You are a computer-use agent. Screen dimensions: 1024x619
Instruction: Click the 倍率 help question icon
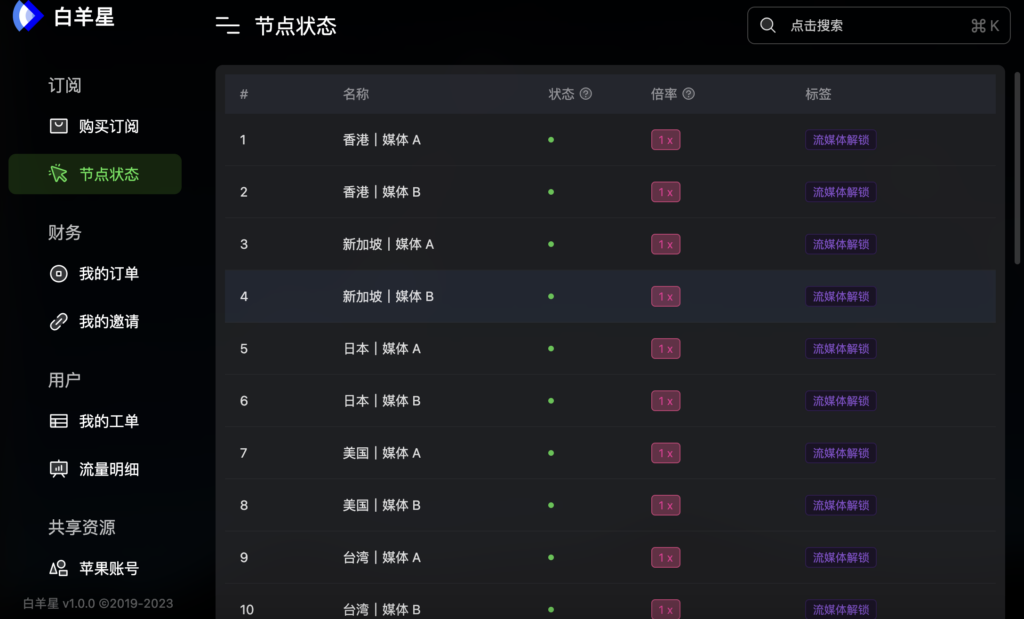tap(688, 94)
